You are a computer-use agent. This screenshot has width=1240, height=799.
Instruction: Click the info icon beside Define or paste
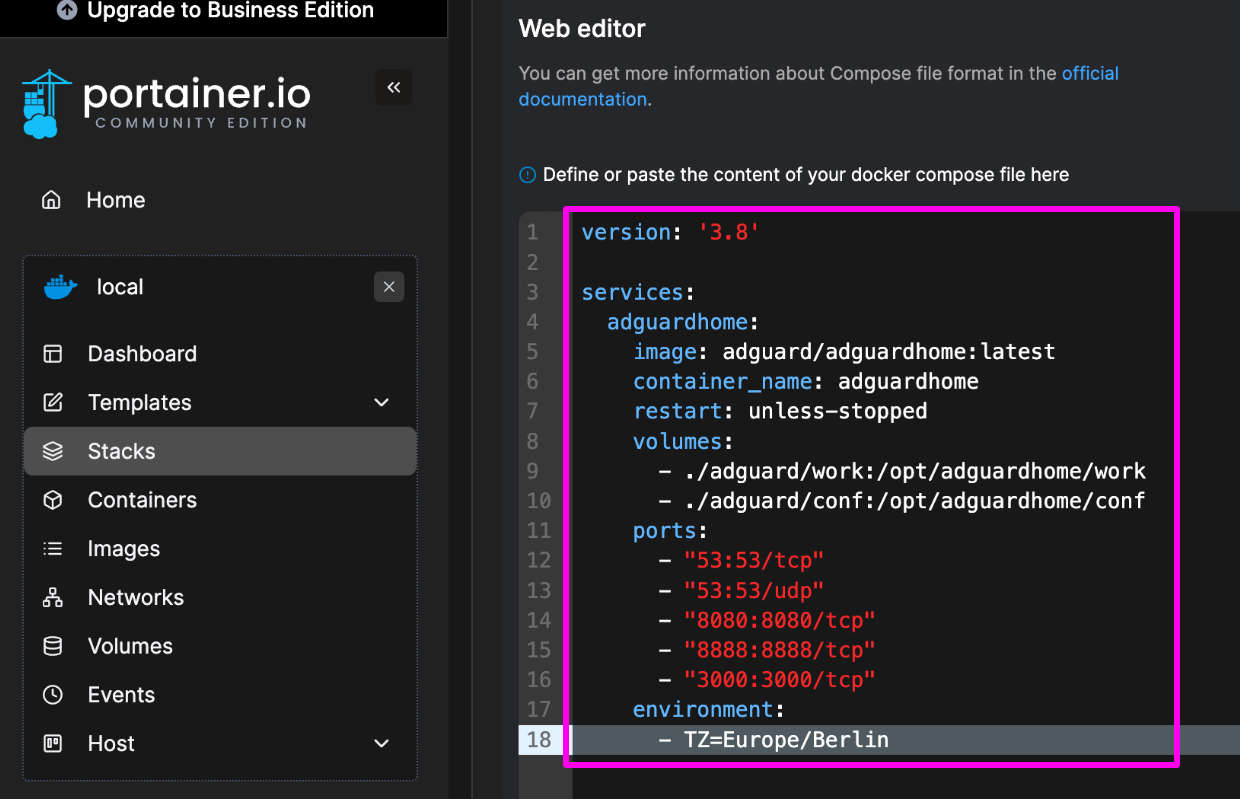(x=527, y=175)
